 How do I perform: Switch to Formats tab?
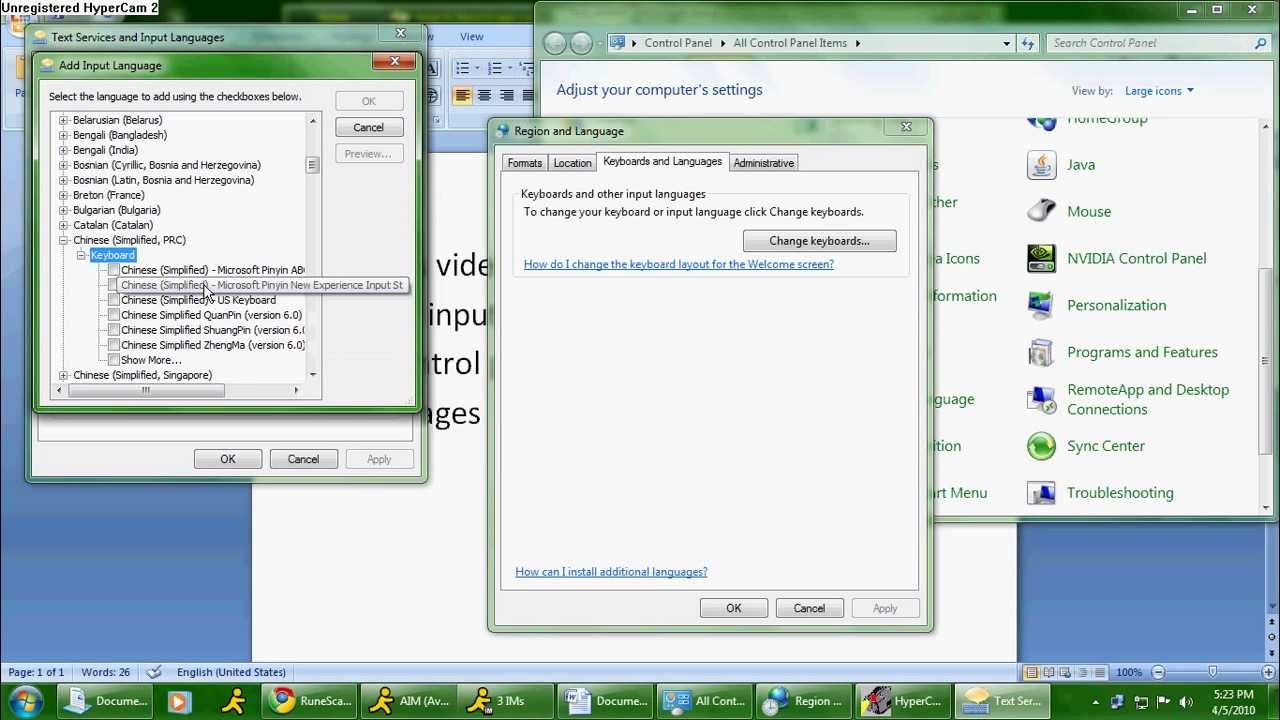[x=524, y=163]
